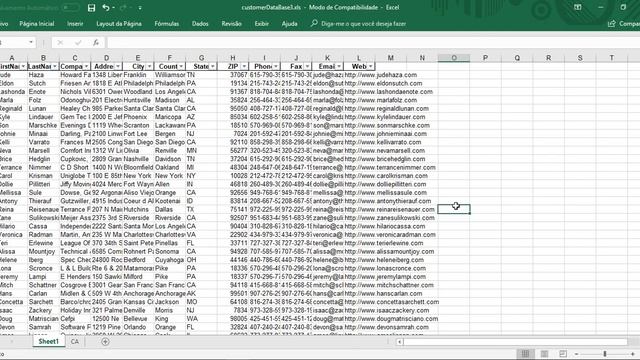Viewport: 640px width, 360px height.
Task: Open the Ajuda ribbon tab
Action: (x=289, y=24)
